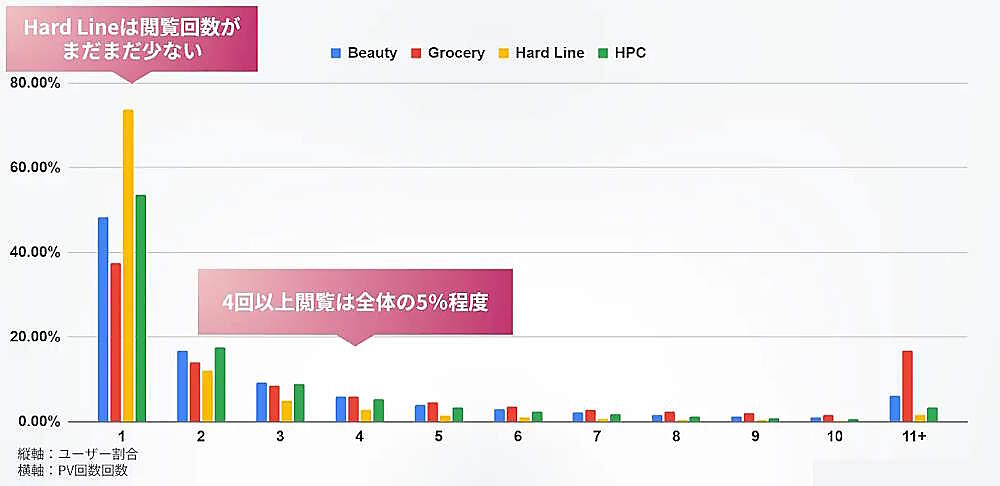Click the red Grocery bar at 1 view
Image resolution: width=1000 pixels, height=486 pixels.
[116, 342]
